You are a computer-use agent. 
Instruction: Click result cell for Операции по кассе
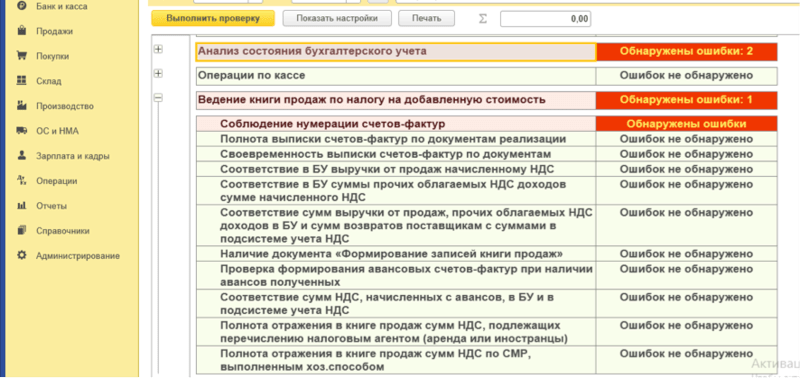686,76
